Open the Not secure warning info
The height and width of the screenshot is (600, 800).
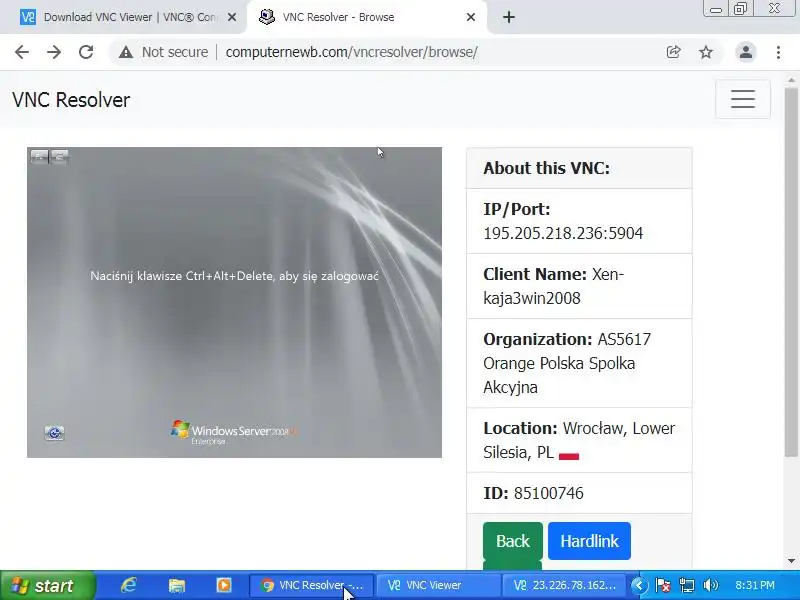click(163, 52)
